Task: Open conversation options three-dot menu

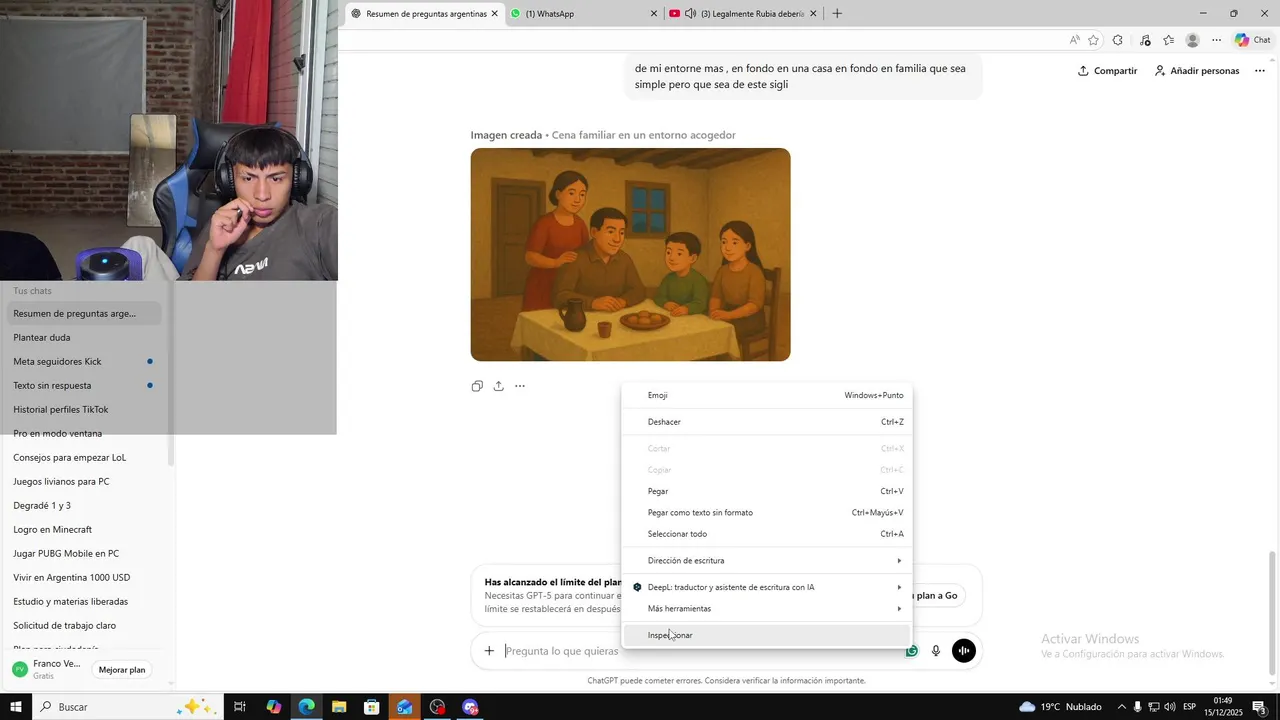Action: point(1259,71)
